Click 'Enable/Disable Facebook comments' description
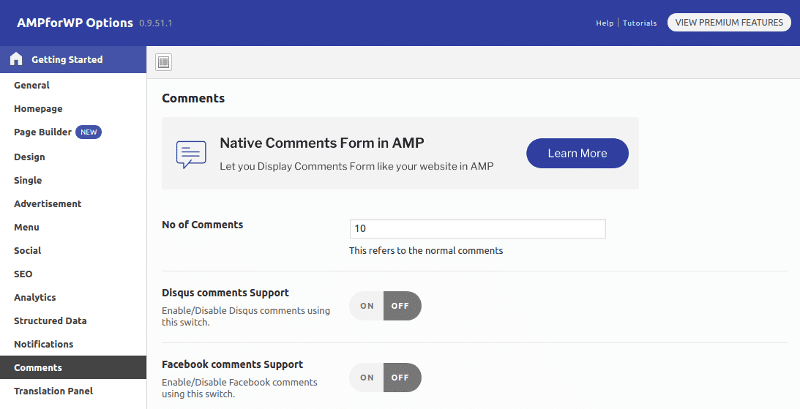The height and width of the screenshot is (409, 800). [239, 388]
